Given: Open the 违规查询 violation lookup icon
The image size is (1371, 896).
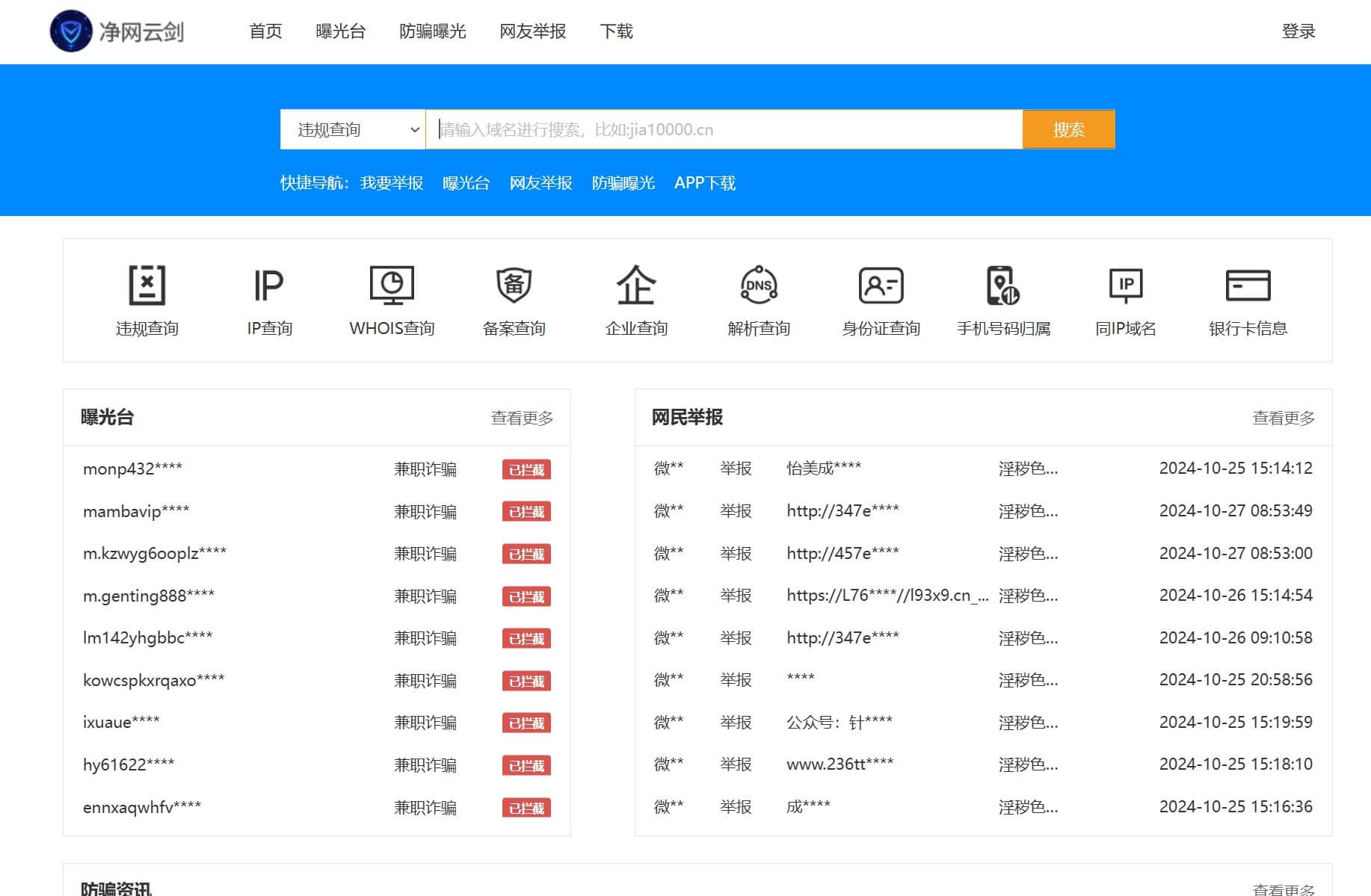Looking at the screenshot, I should coord(147,285).
